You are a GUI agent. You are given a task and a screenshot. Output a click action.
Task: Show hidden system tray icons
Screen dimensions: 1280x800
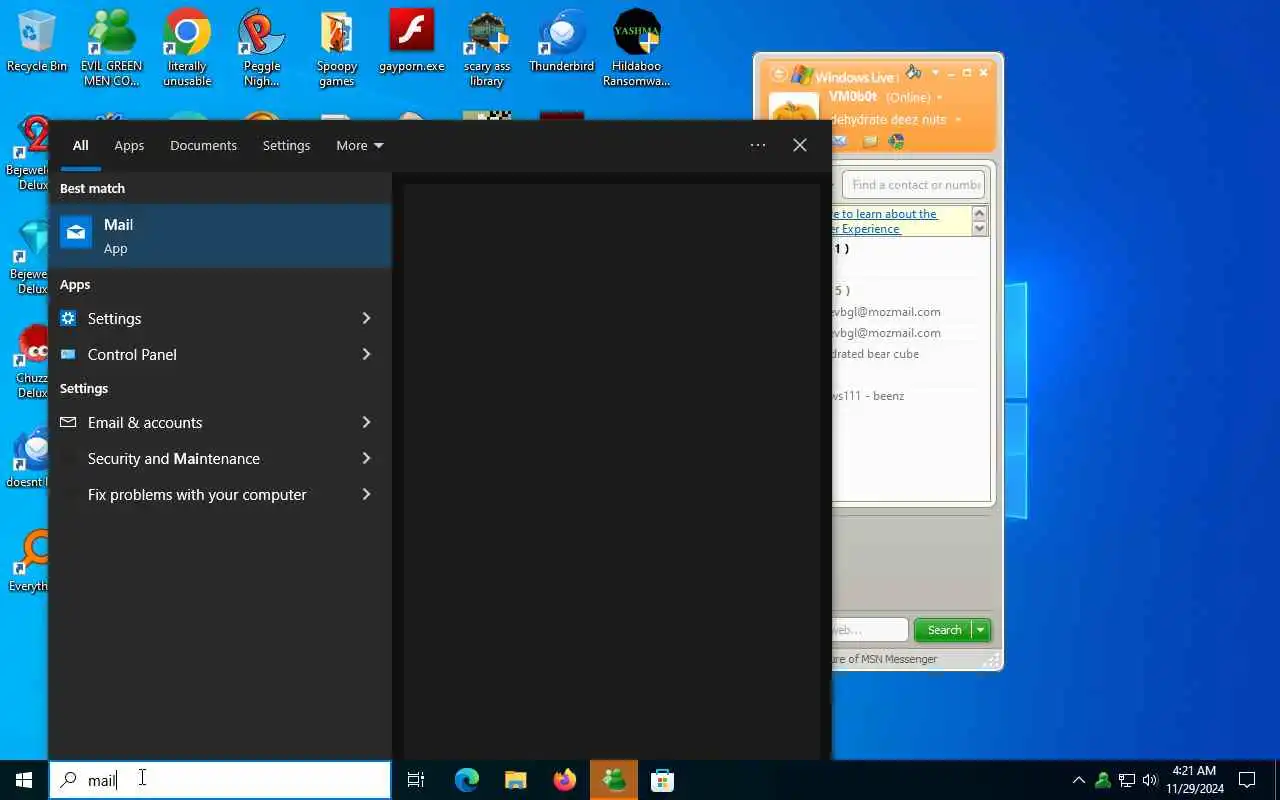[x=1078, y=780]
